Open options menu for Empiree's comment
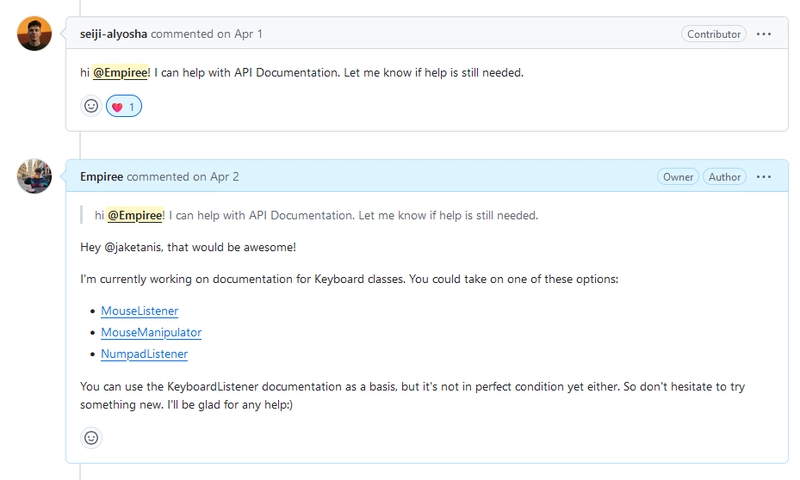Viewport: 800px width, 480px height. click(x=764, y=177)
